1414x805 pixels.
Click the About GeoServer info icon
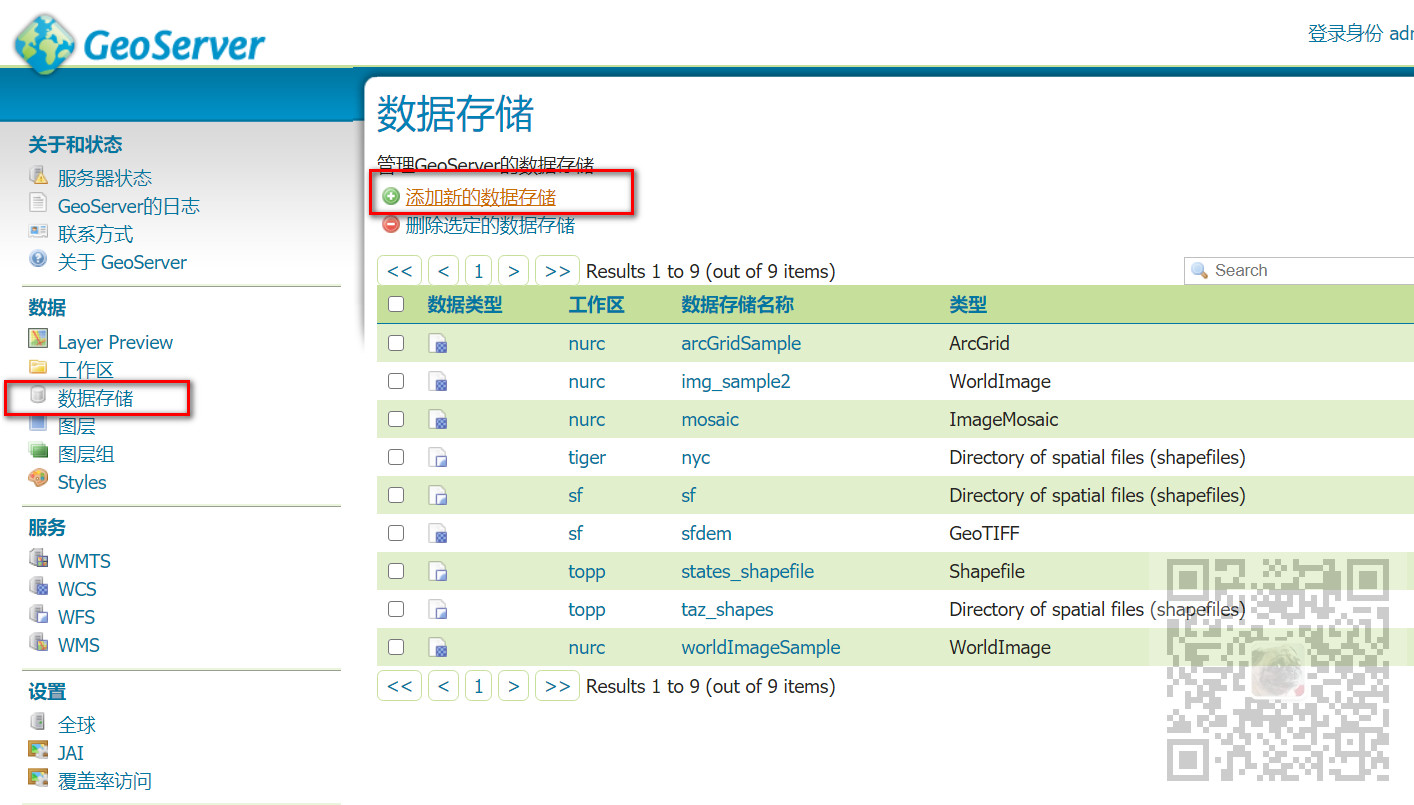click(38, 260)
